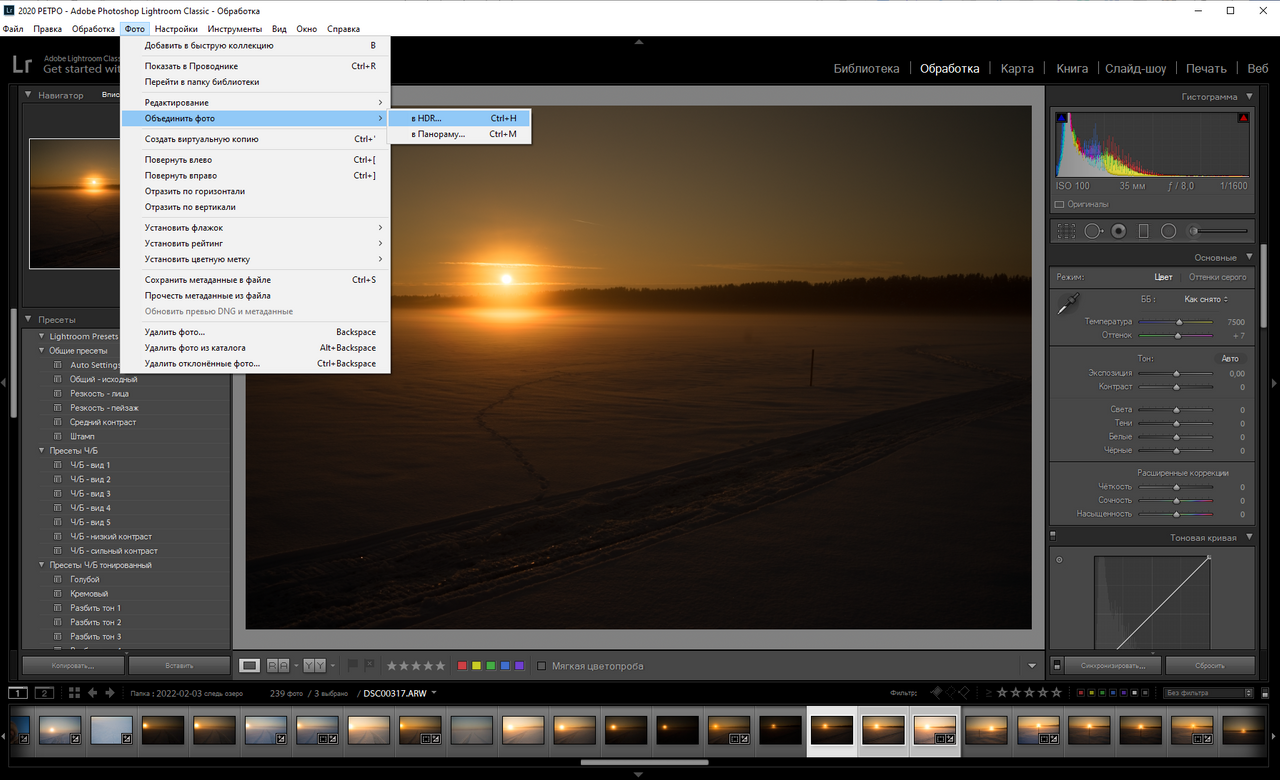Image resolution: width=1280 pixels, height=780 pixels.
Task: Collapse the Навигатор panel
Action: click(29, 95)
